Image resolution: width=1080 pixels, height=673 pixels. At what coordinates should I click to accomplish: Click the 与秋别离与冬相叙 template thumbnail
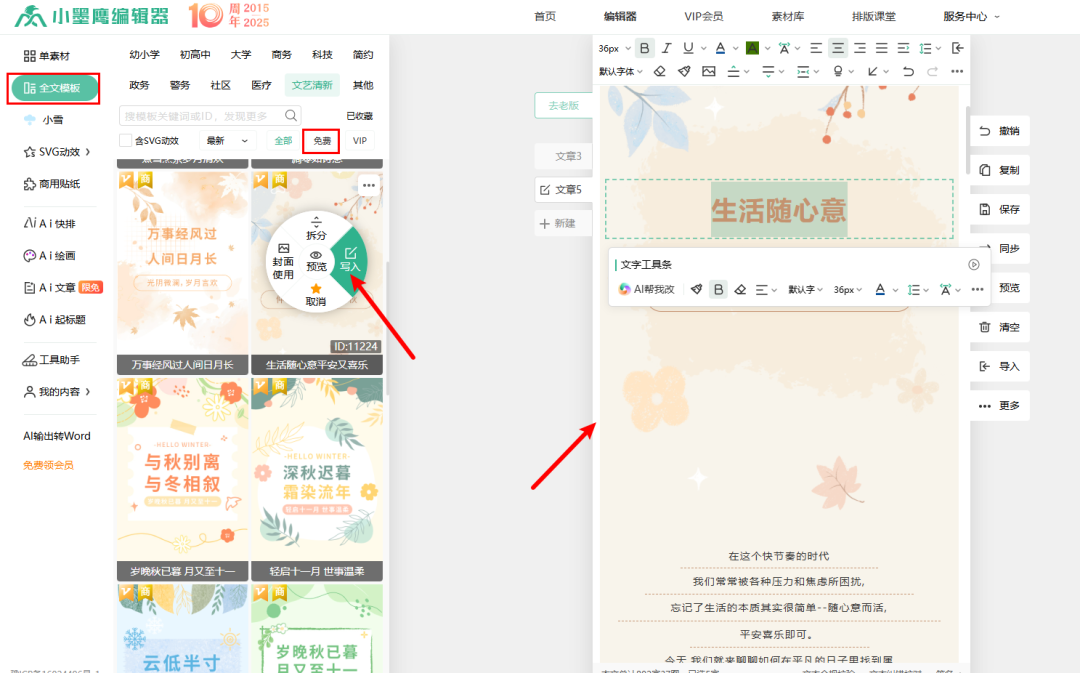coord(181,470)
